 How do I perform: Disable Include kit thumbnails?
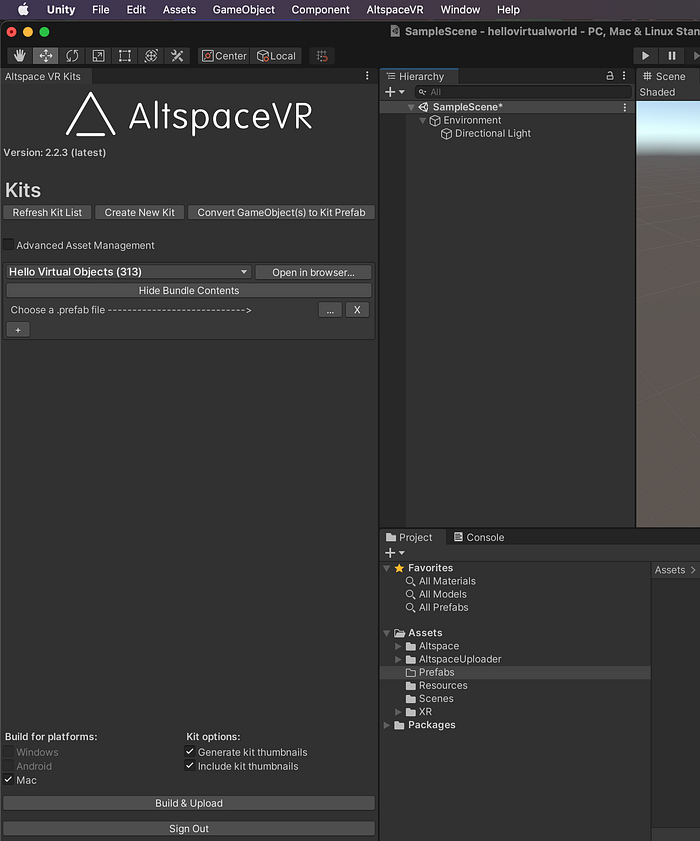(x=189, y=765)
